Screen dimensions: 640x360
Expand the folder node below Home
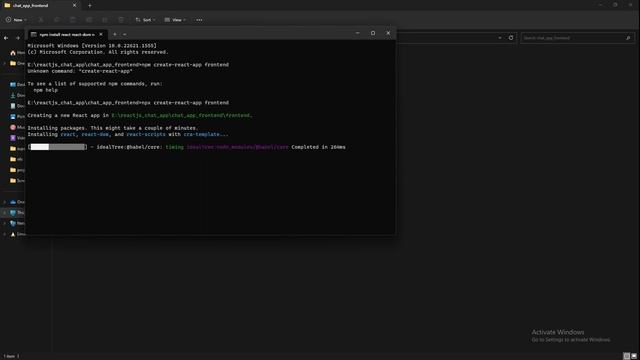4,63
